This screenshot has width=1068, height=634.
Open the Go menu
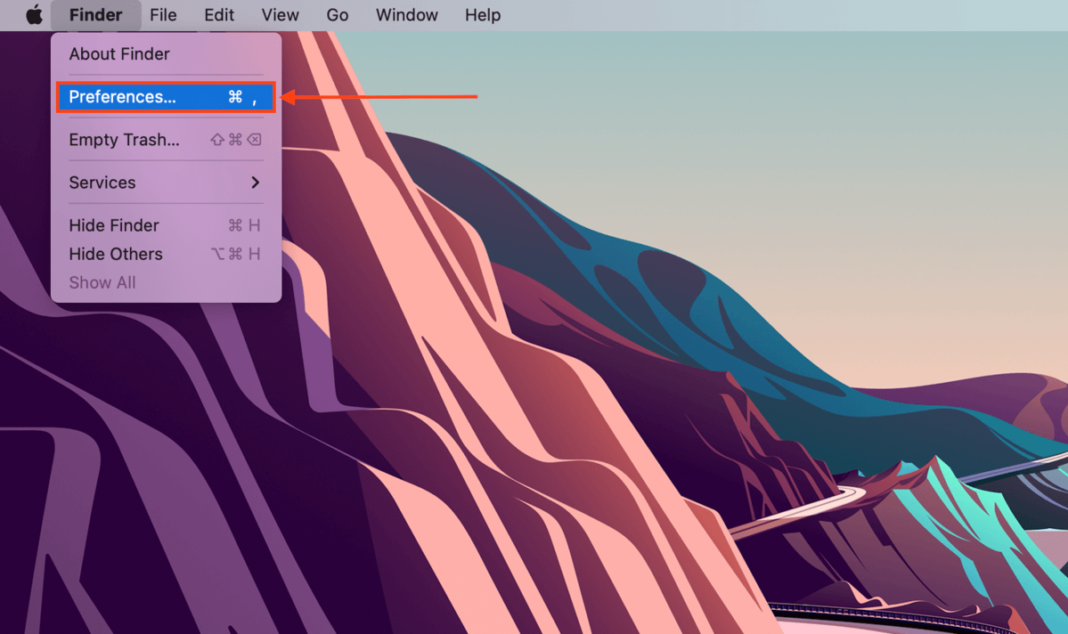[337, 15]
